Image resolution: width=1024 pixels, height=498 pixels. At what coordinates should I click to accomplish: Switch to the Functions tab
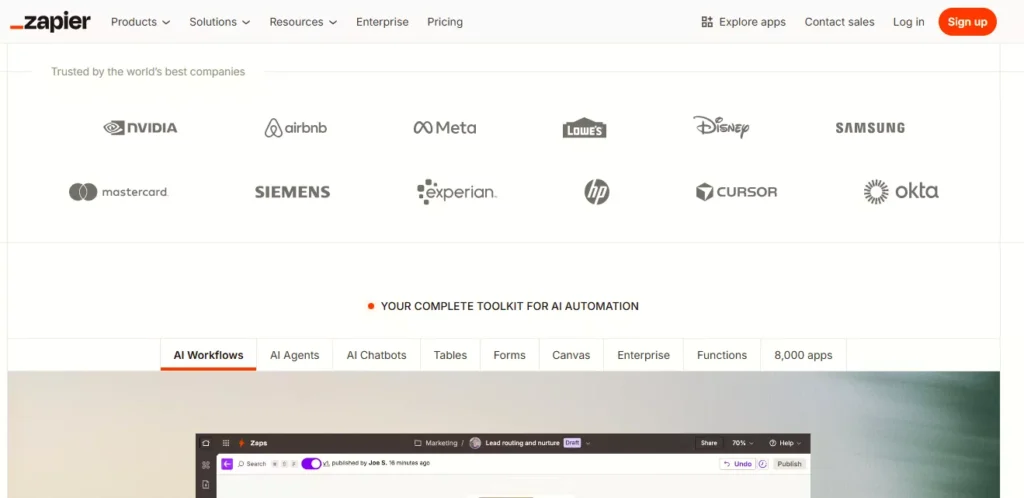722,355
